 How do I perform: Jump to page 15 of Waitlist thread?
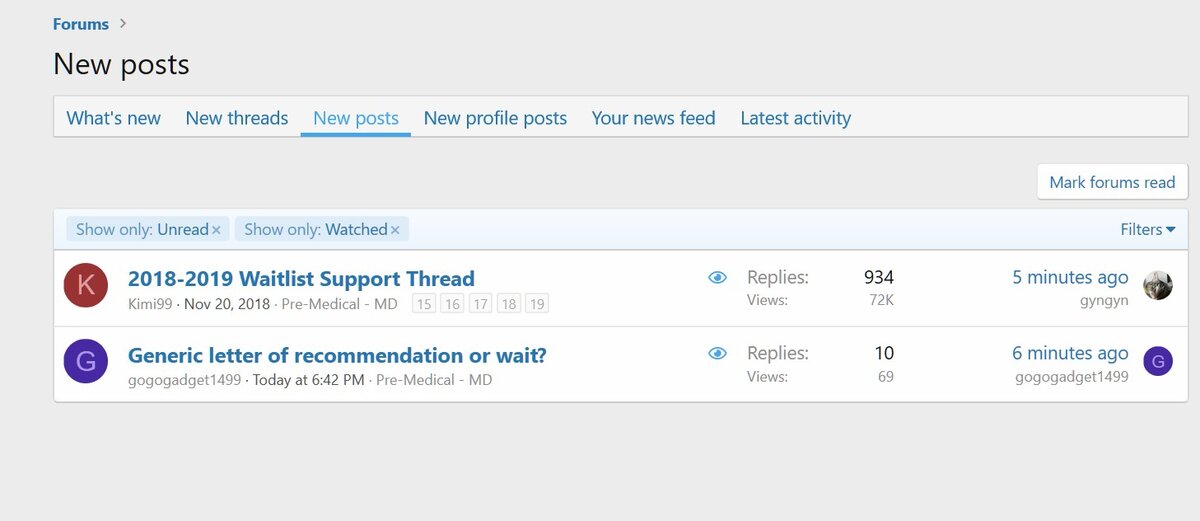click(423, 304)
